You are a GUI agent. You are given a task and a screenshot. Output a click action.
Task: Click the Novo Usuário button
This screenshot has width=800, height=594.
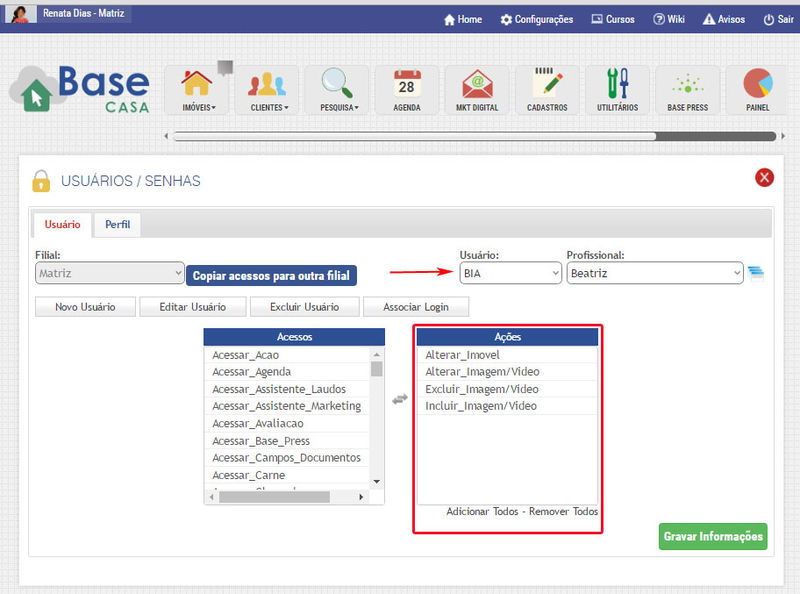[x=84, y=307]
